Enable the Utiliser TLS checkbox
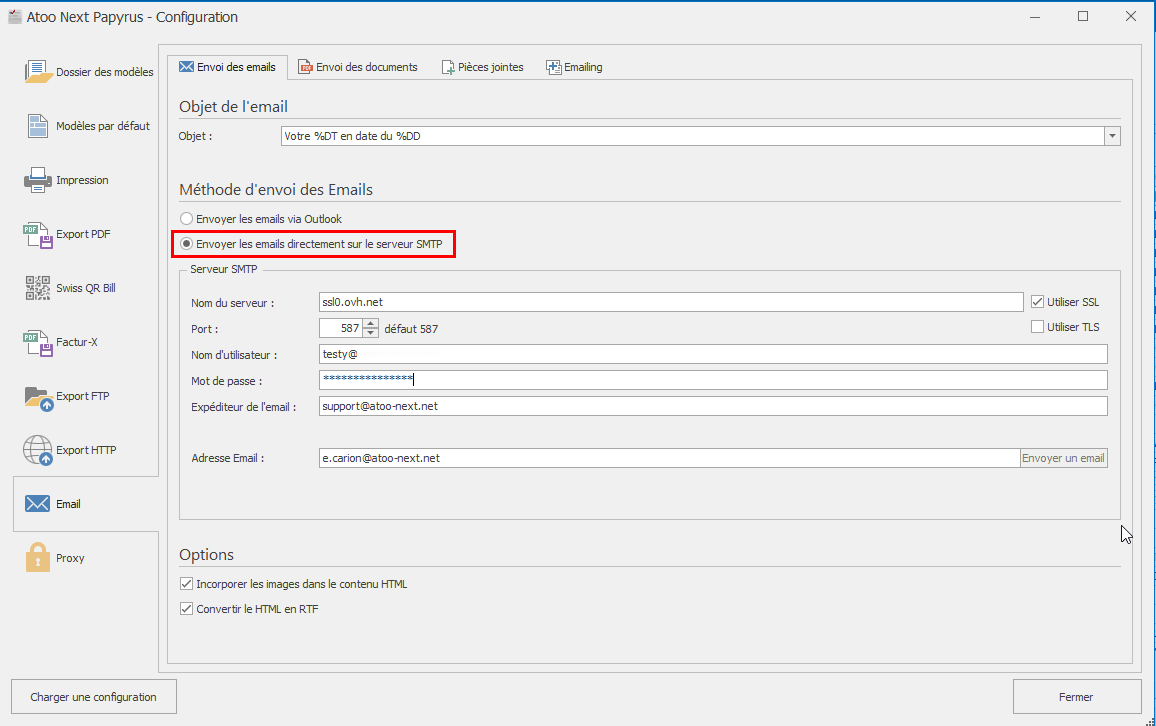The image size is (1156, 726). [x=1037, y=327]
